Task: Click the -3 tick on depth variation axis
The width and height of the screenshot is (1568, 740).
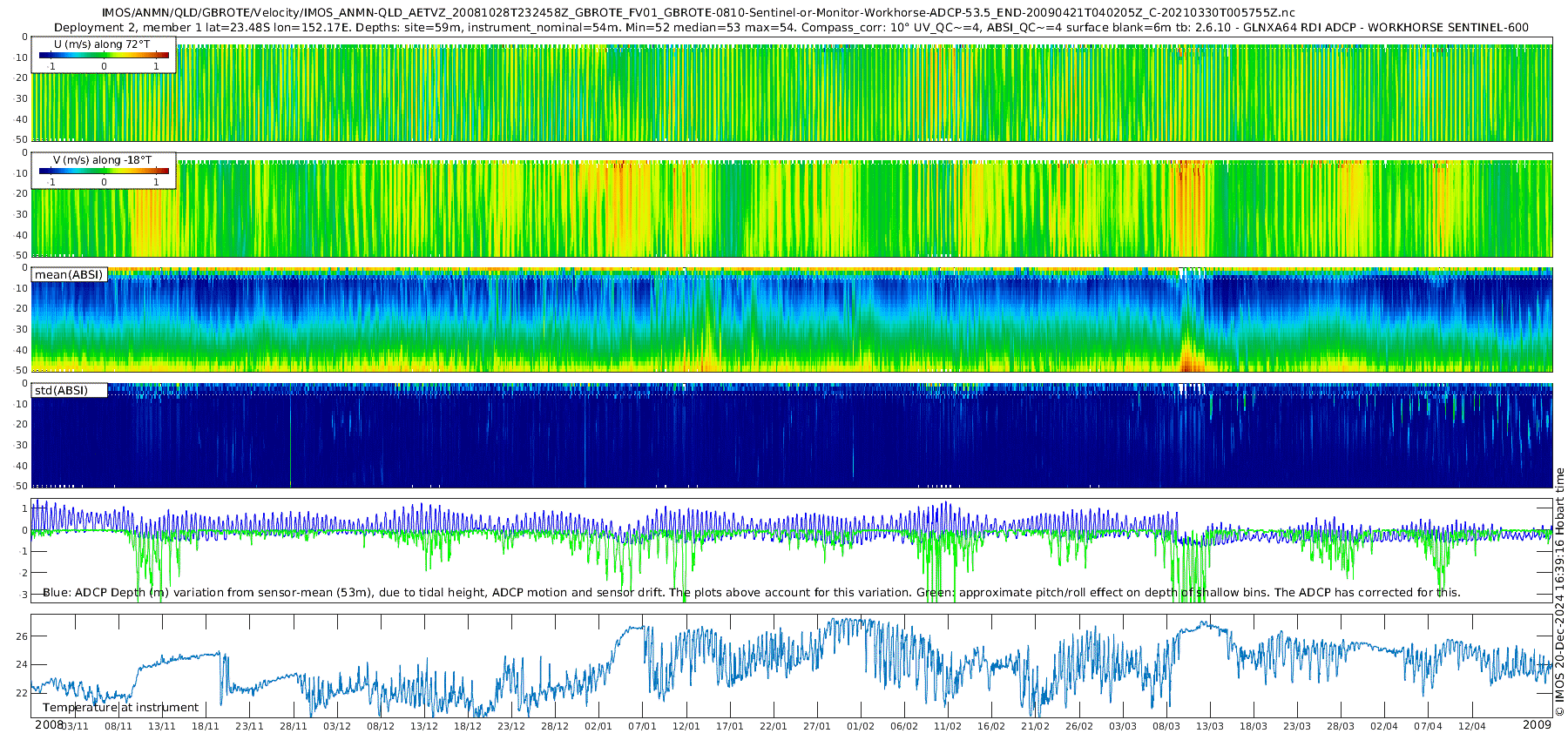Action: click(x=22, y=595)
